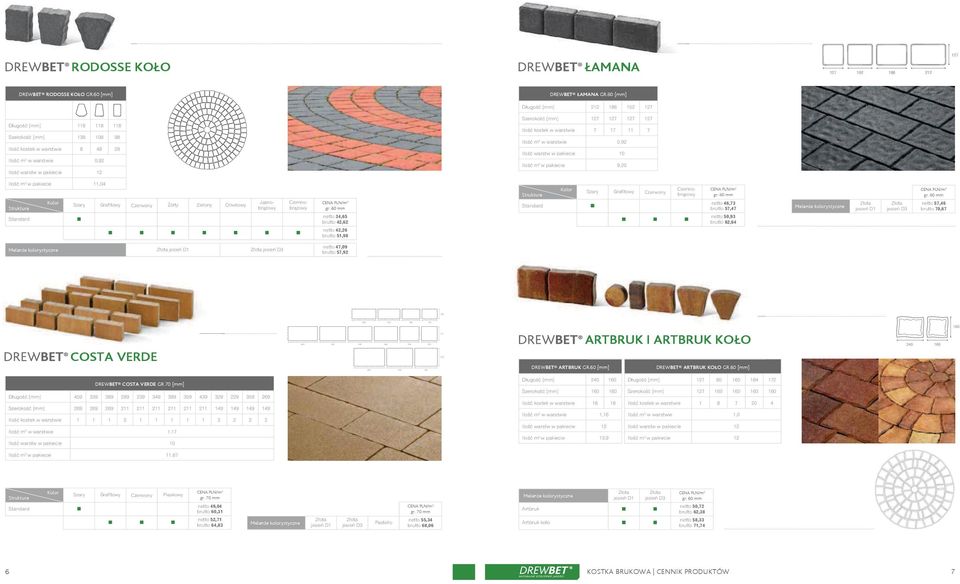960x584 pixels.
Task: Click the Czerwony column header in Rodosse color table
Action: point(141,205)
